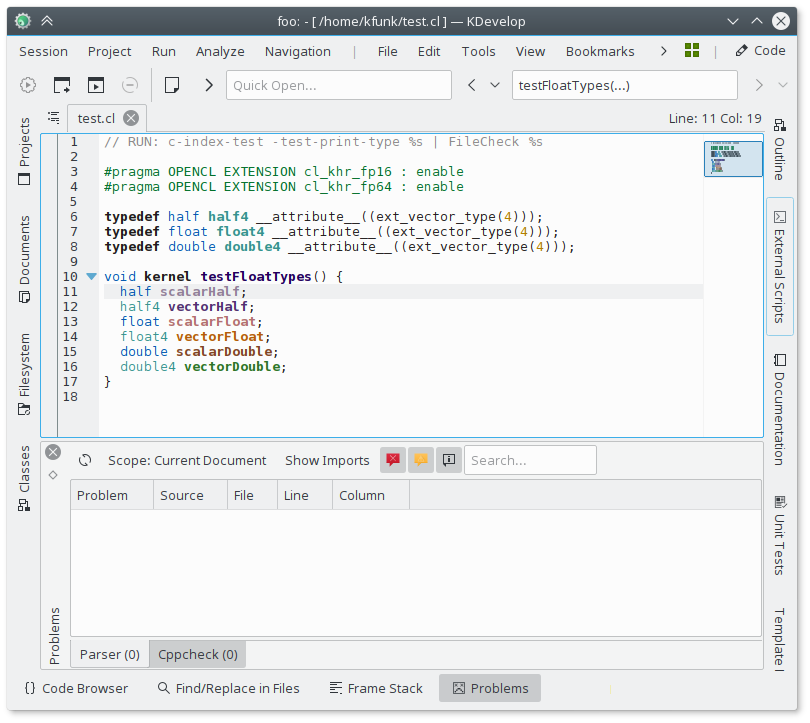Image resolution: width=810 pixels, height=723 pixels.
Task: Open the area switcher green grid icon
Action: tap(692, 51)
